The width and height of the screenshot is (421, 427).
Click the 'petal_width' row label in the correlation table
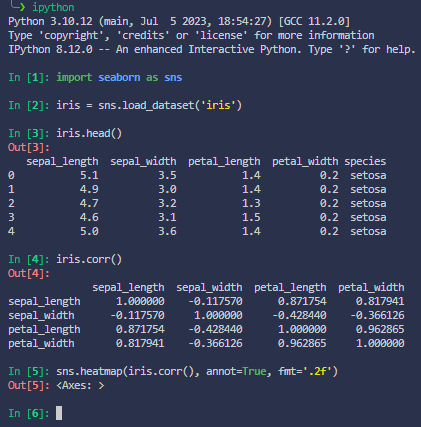point(41,343)
